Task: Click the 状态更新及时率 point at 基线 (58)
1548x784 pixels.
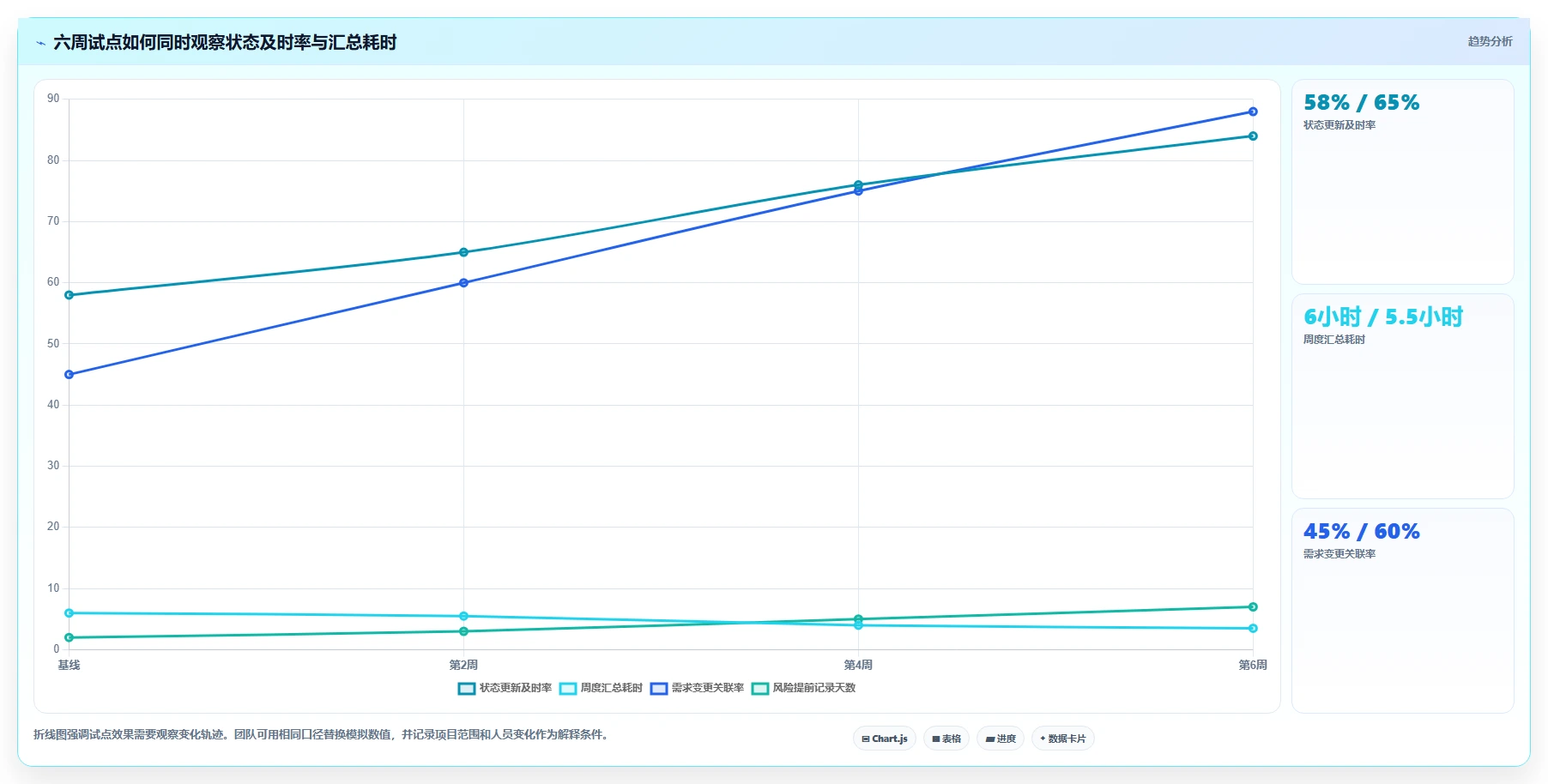Action: (x=70, y=295)
